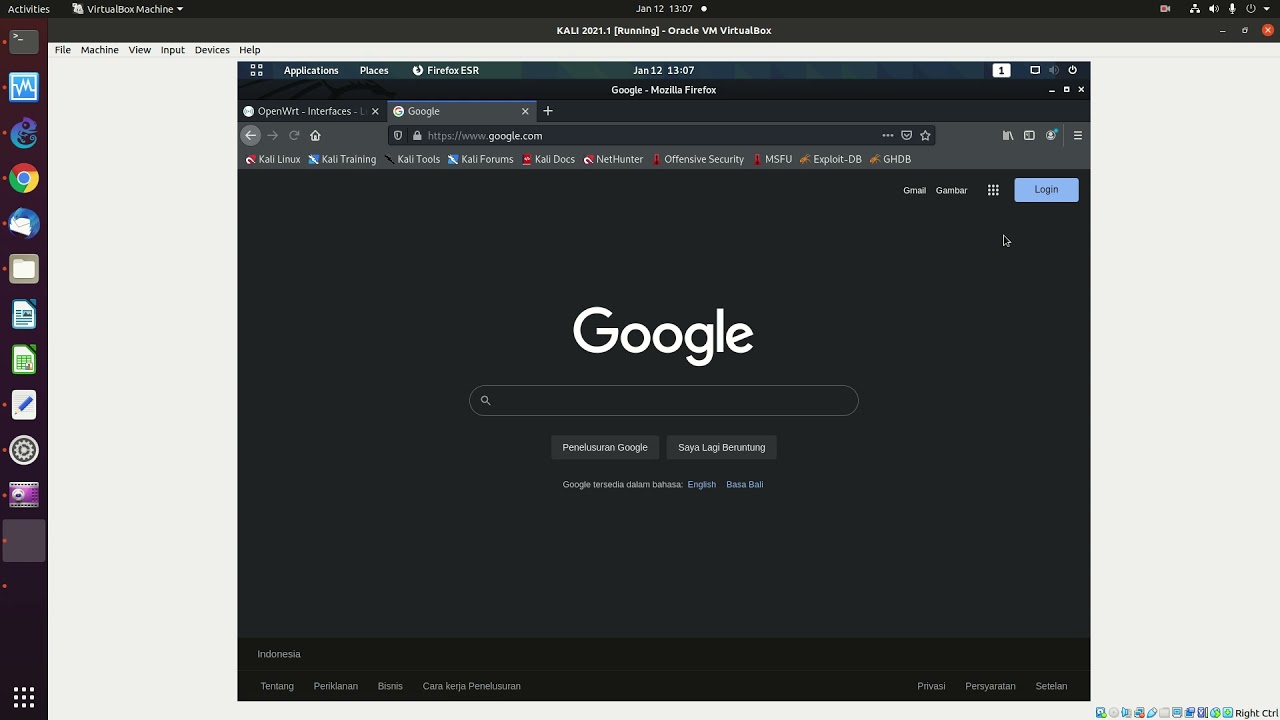Open Google apps grid icon
This screenshot has width=1280, height=720.
tap(993, 190)
